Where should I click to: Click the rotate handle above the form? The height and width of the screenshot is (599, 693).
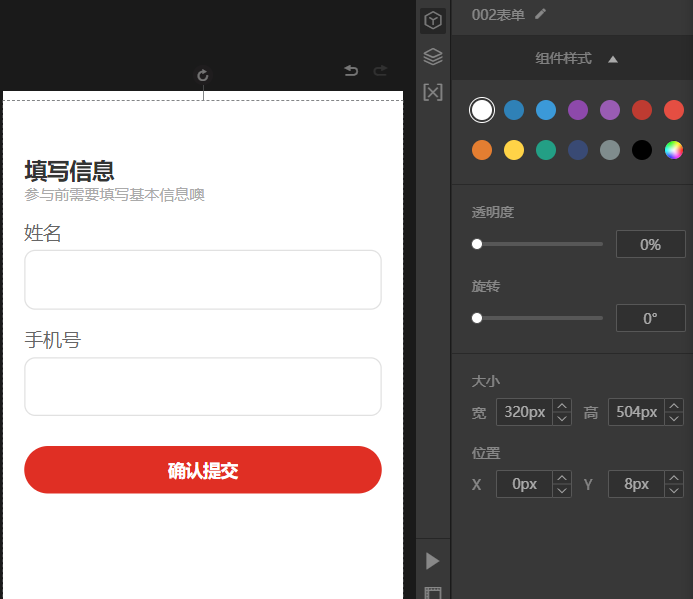pos(203,75)
